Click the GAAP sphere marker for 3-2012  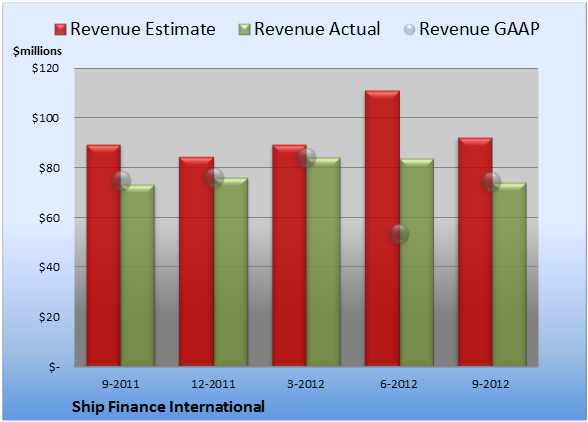tap(306, 158)
